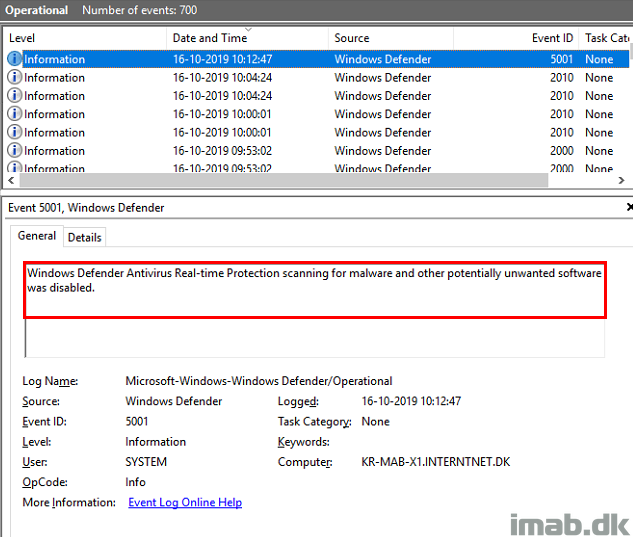Click info icon of 10:04:24 first event row
This screenshot has height=537, width=633.
tap(15, 77)
